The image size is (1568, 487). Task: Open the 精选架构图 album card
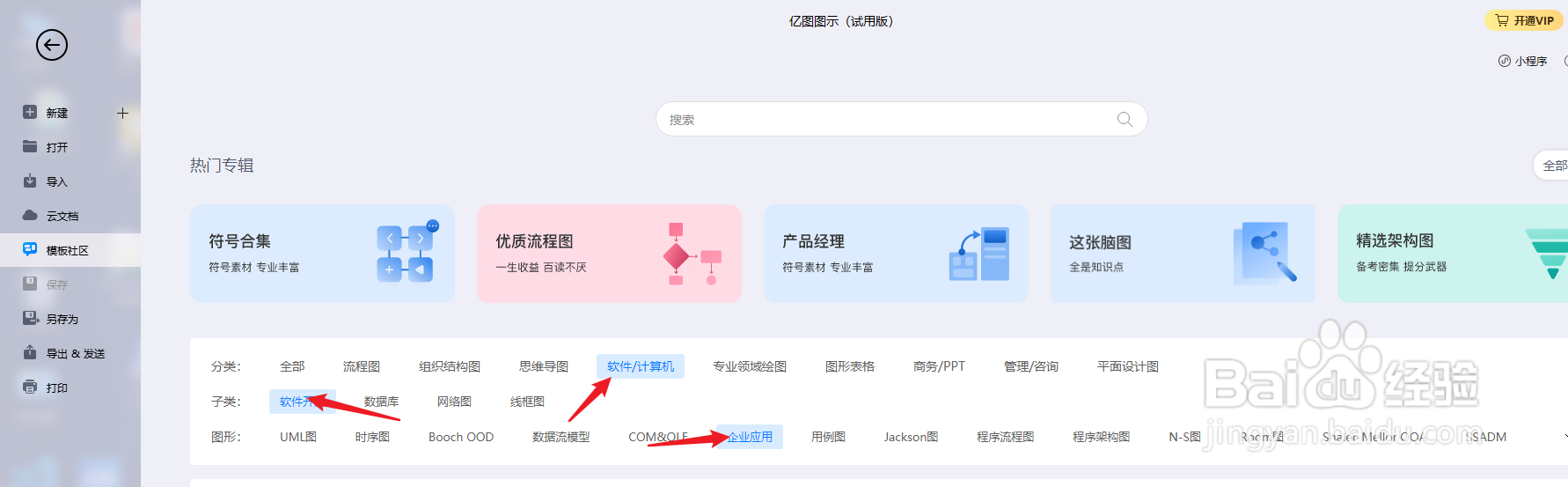coord(1453,254)
